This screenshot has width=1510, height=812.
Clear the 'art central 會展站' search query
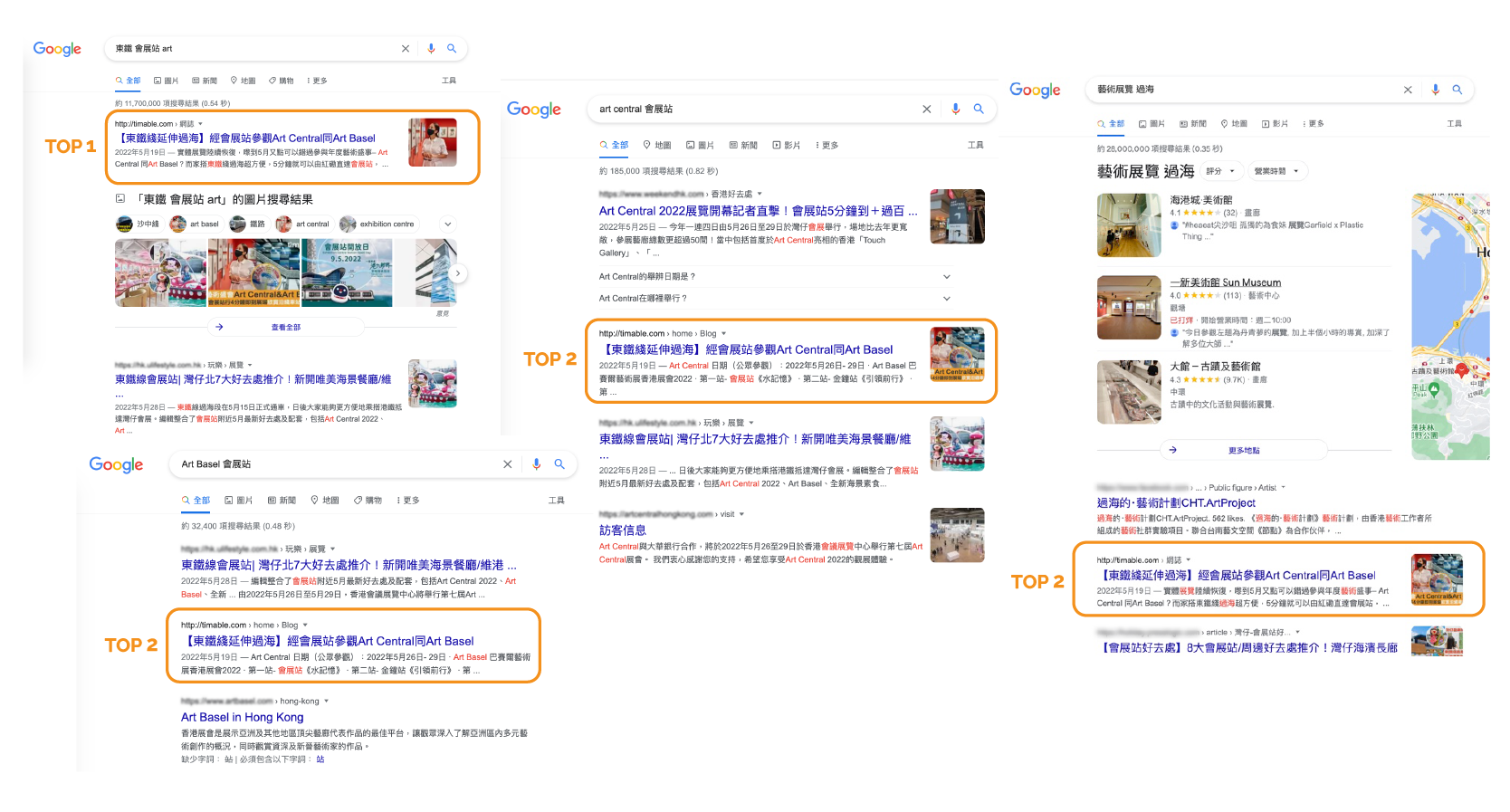[x=927, y=109]
